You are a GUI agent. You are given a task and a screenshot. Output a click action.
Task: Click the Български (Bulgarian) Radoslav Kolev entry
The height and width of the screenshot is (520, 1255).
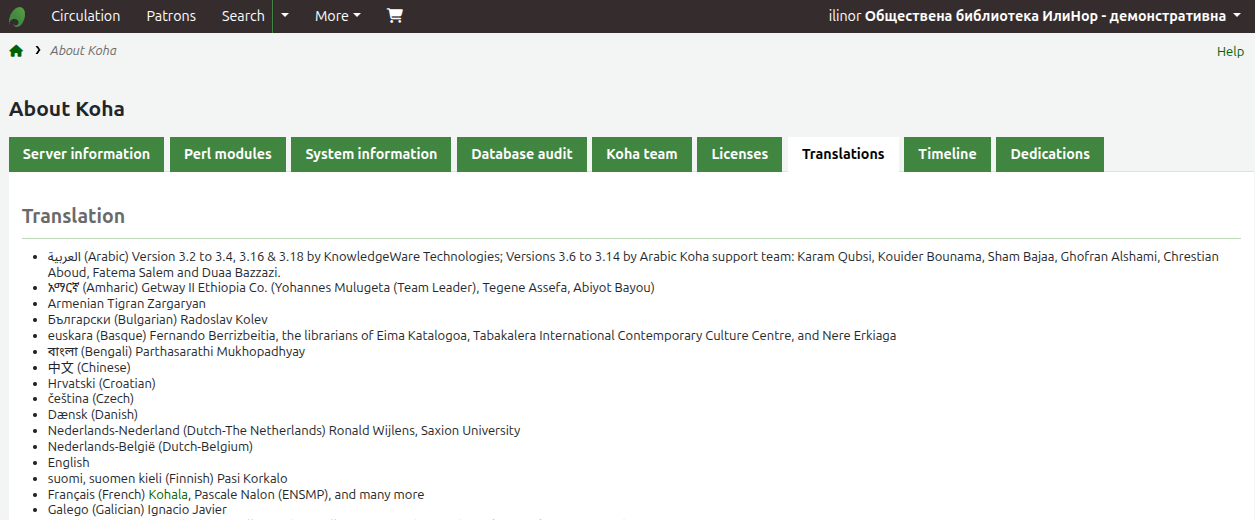(158, 319)
